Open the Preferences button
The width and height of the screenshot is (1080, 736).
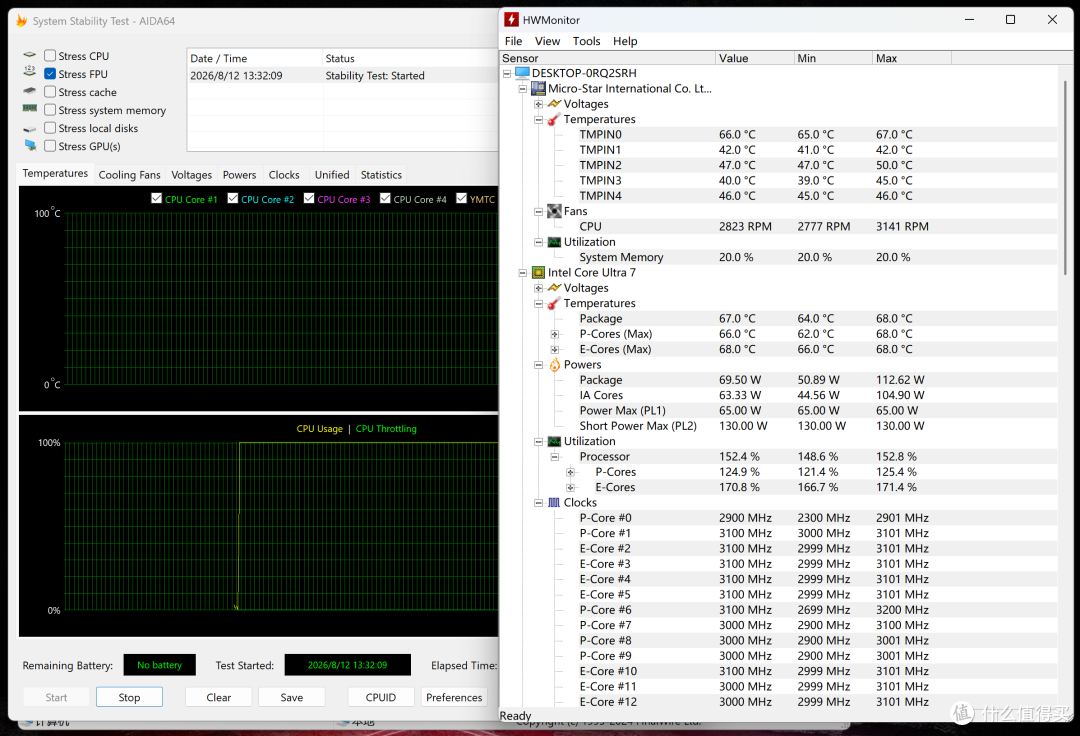[x=454, y=697]
